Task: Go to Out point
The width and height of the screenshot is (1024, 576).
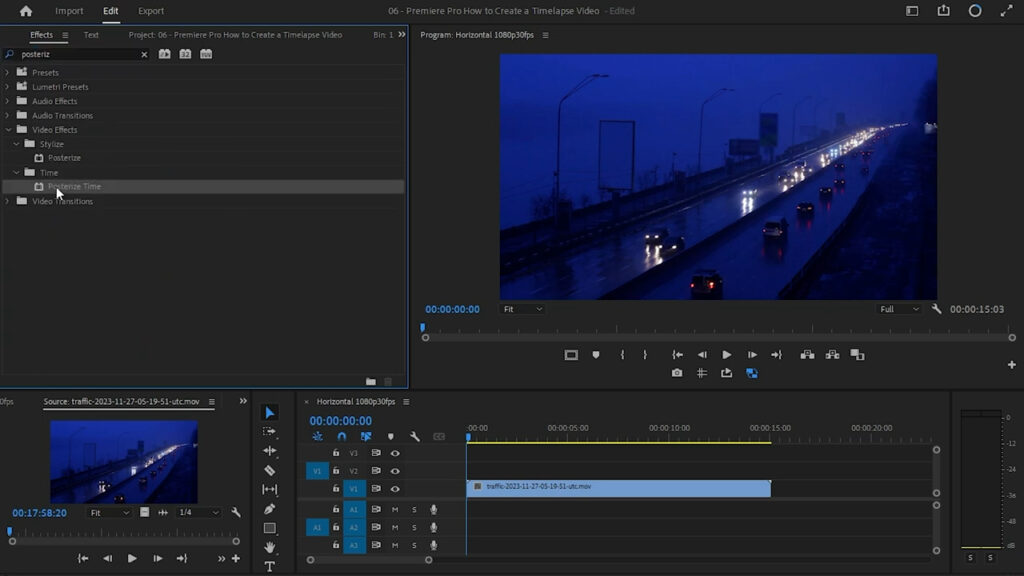Action: click(776, 355)
